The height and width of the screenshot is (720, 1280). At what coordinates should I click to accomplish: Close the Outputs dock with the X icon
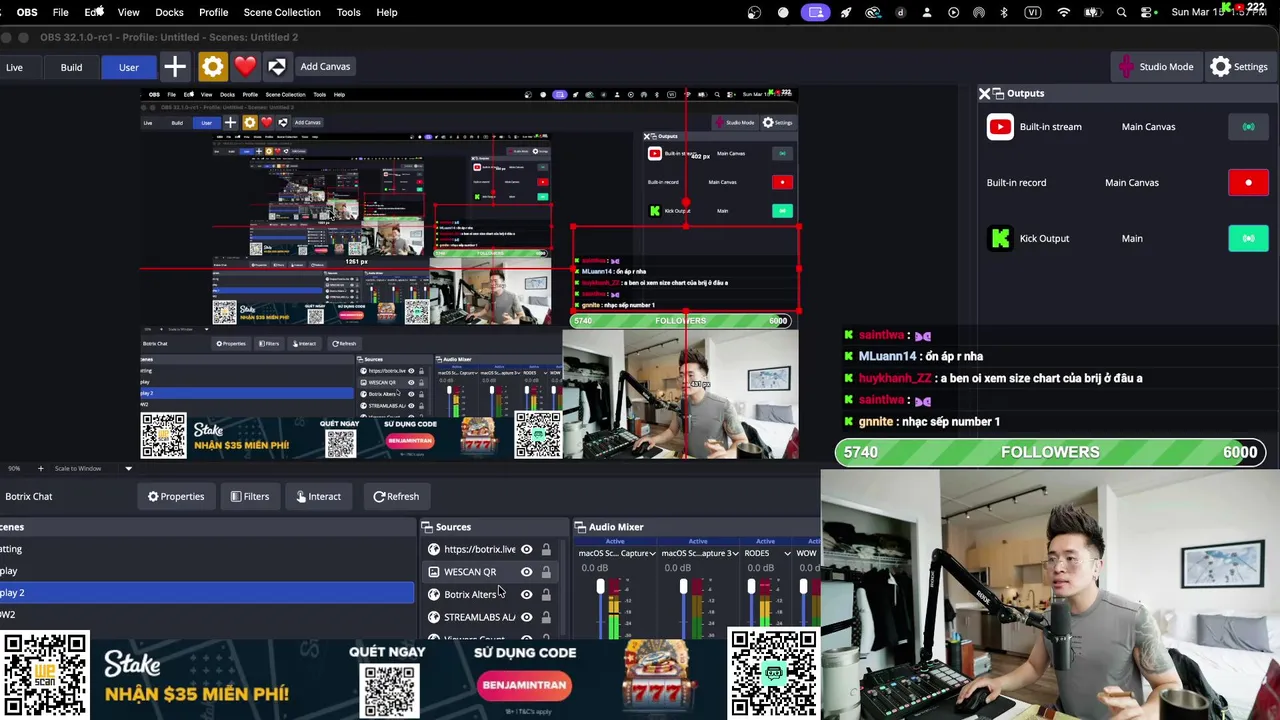pyautogui.click(x=984, y=93)
